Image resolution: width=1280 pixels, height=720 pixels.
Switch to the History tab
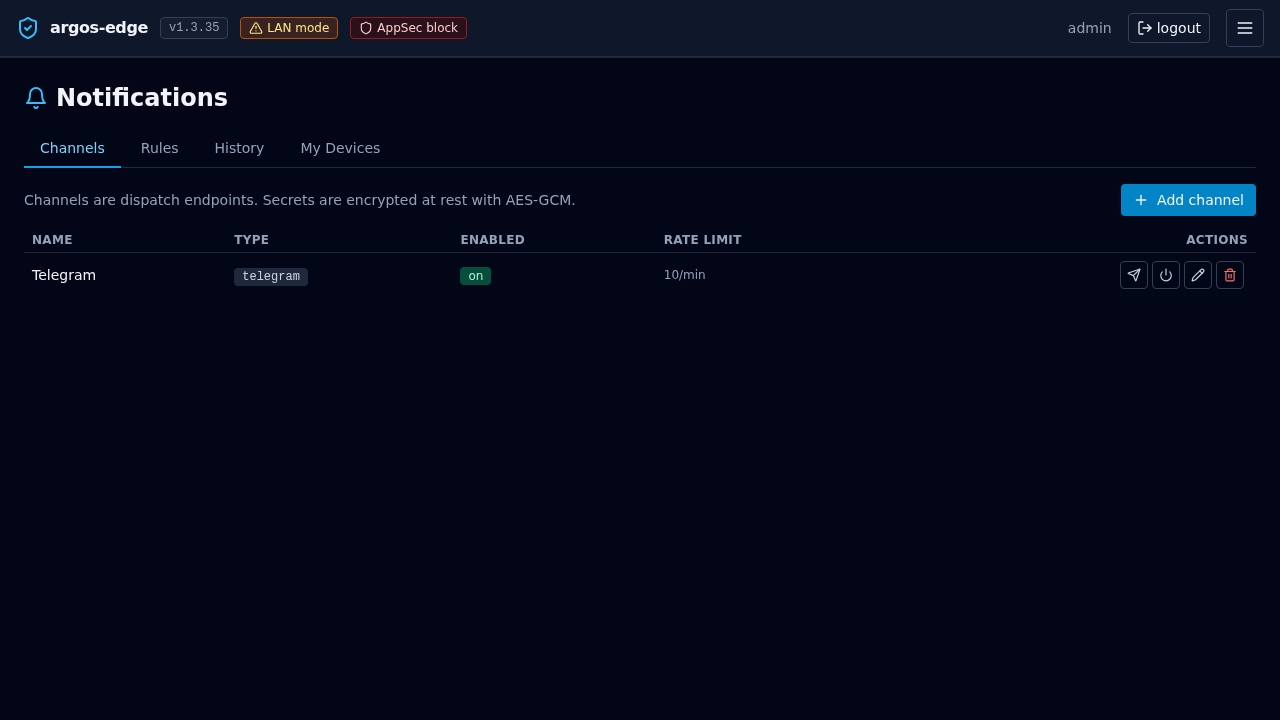coord(240,148)
